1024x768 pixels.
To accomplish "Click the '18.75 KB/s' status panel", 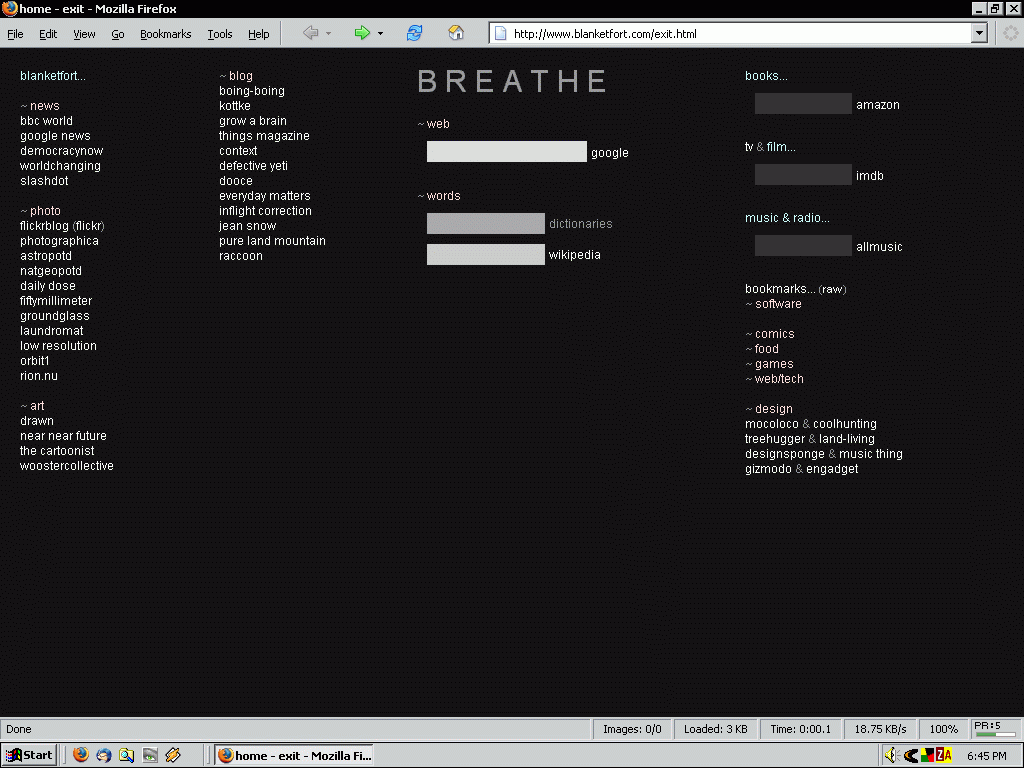I will click(x=880, y=729).
